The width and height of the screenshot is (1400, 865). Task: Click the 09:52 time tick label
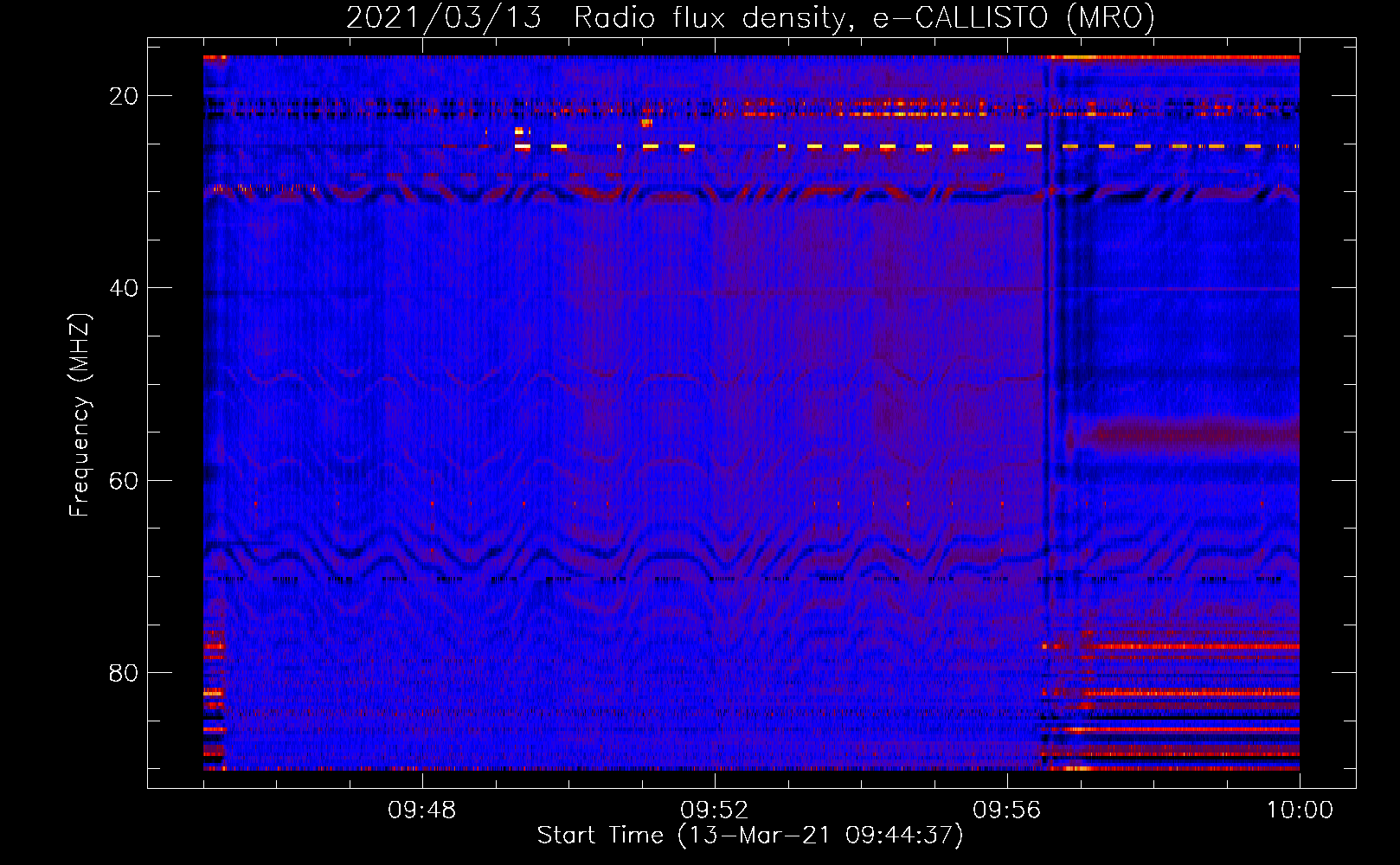pyautogui.click(x=715, y=811)
